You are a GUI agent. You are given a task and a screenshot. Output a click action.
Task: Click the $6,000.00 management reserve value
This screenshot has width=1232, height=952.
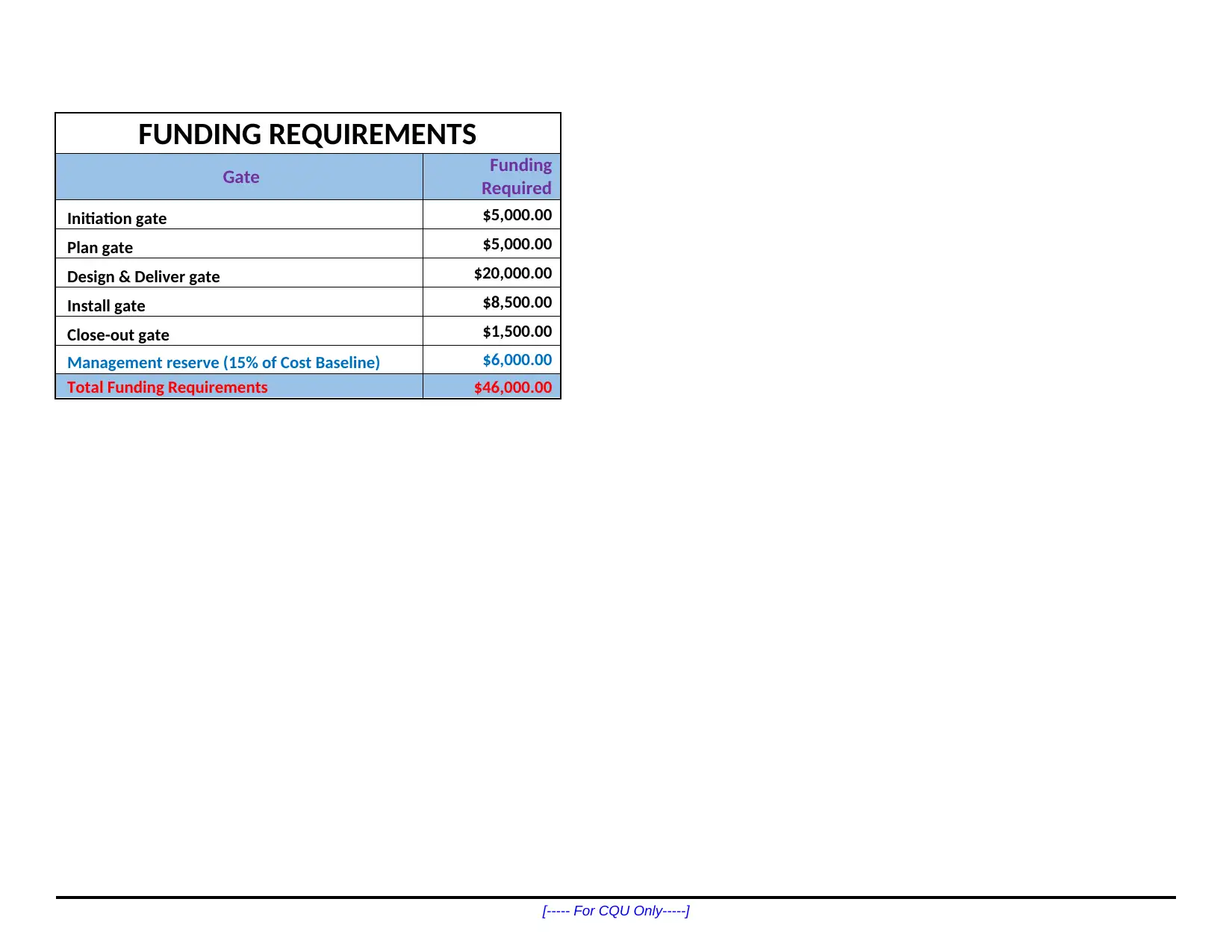[517, 360]
